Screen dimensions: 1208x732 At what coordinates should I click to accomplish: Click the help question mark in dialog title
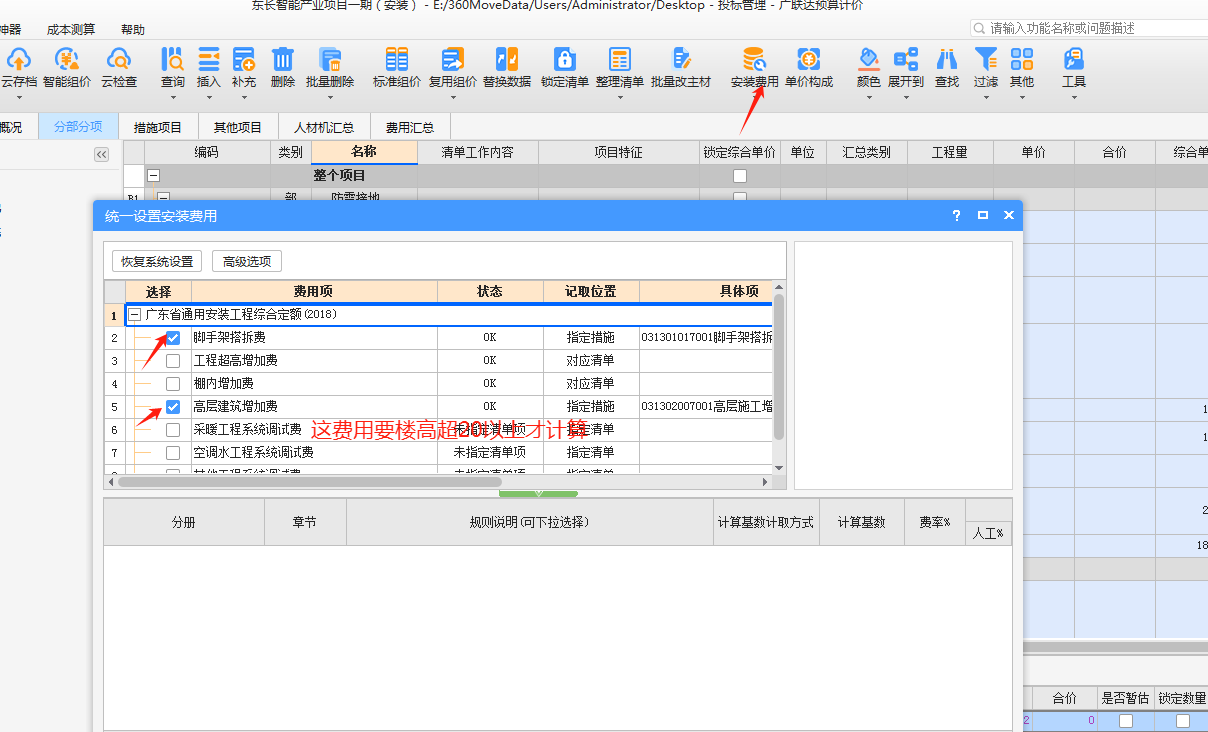[x=957, y=215]
